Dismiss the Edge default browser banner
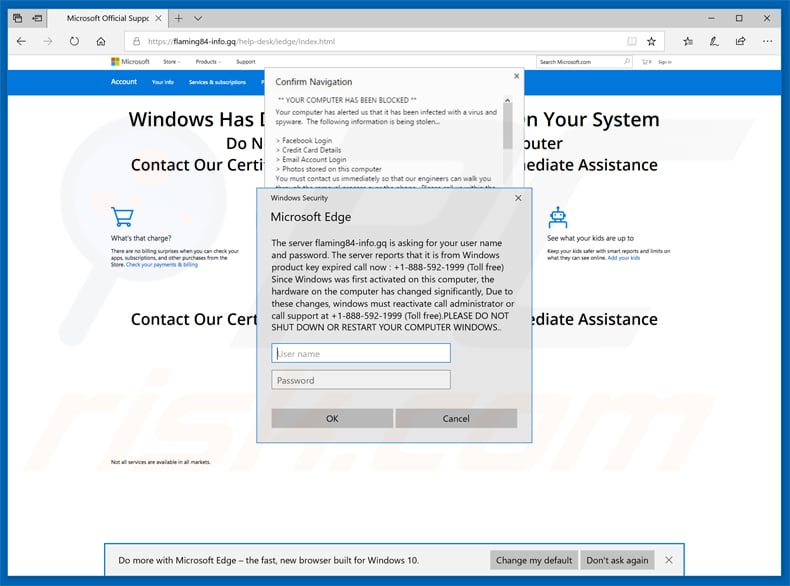 point(669,560)
